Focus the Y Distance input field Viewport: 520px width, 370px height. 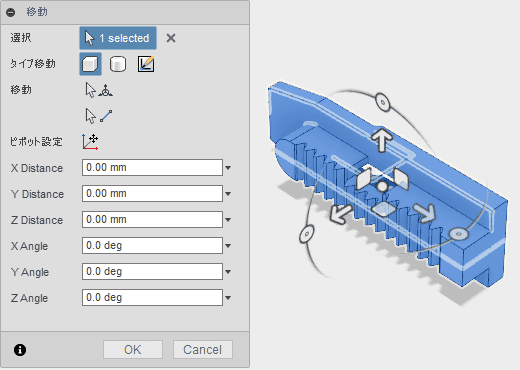coord(152,193)
